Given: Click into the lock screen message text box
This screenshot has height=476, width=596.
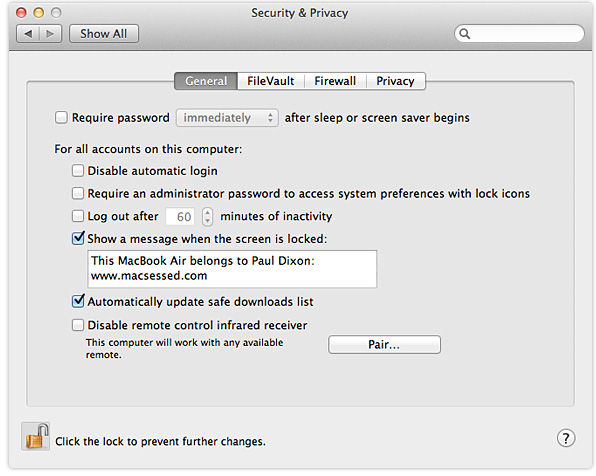Looking at the screenshot, I should (232, 269).
